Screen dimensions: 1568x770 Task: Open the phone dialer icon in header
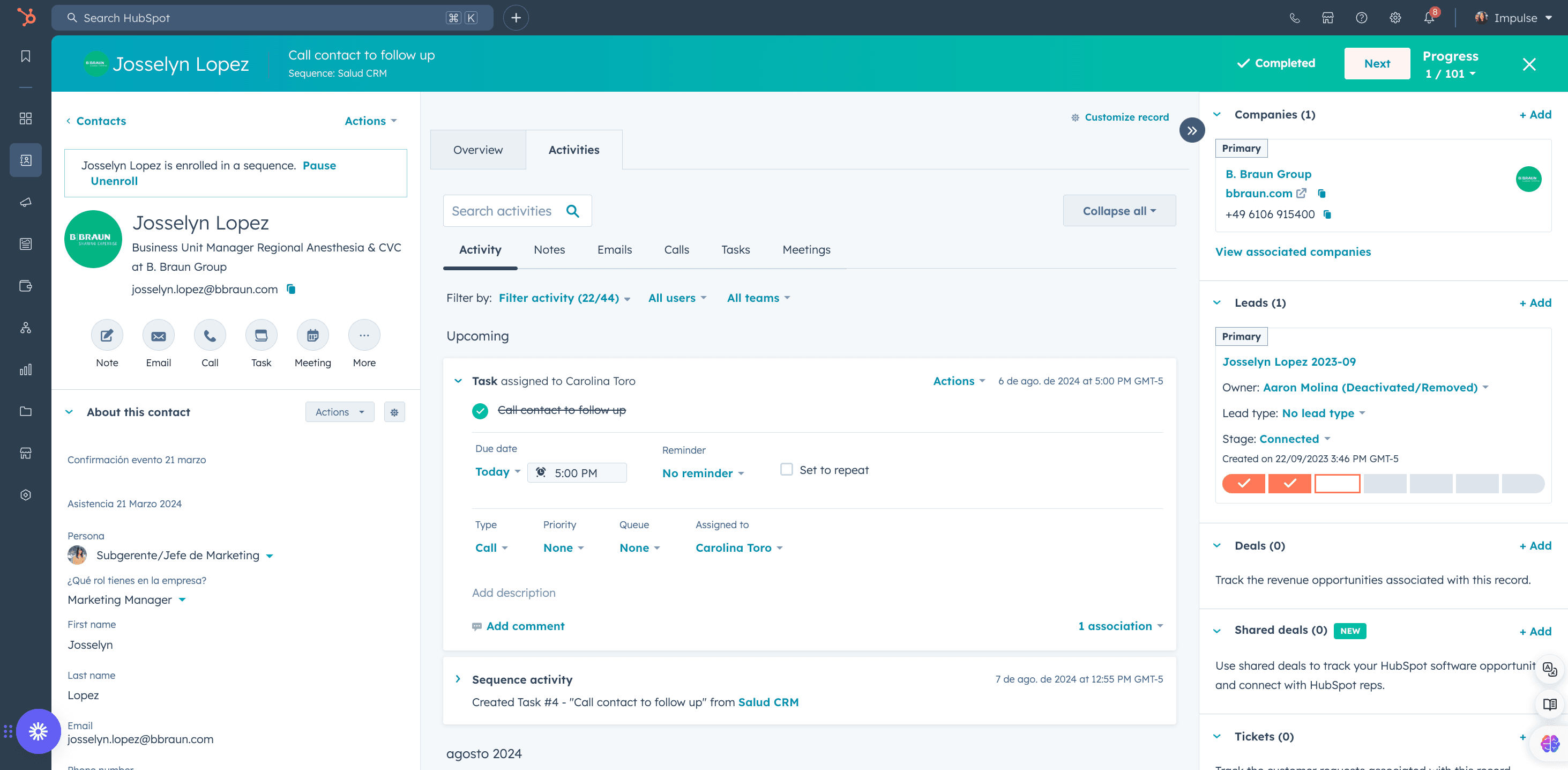[1294, 18]
